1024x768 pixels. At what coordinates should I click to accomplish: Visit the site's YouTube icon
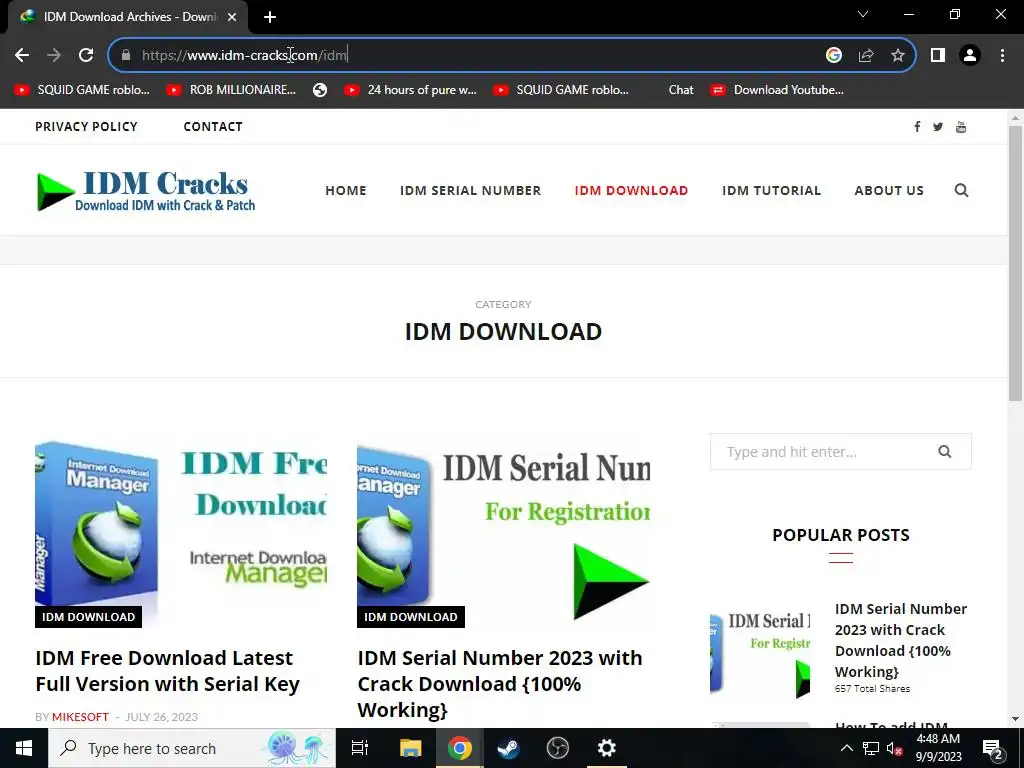click(x=961, y=127)
